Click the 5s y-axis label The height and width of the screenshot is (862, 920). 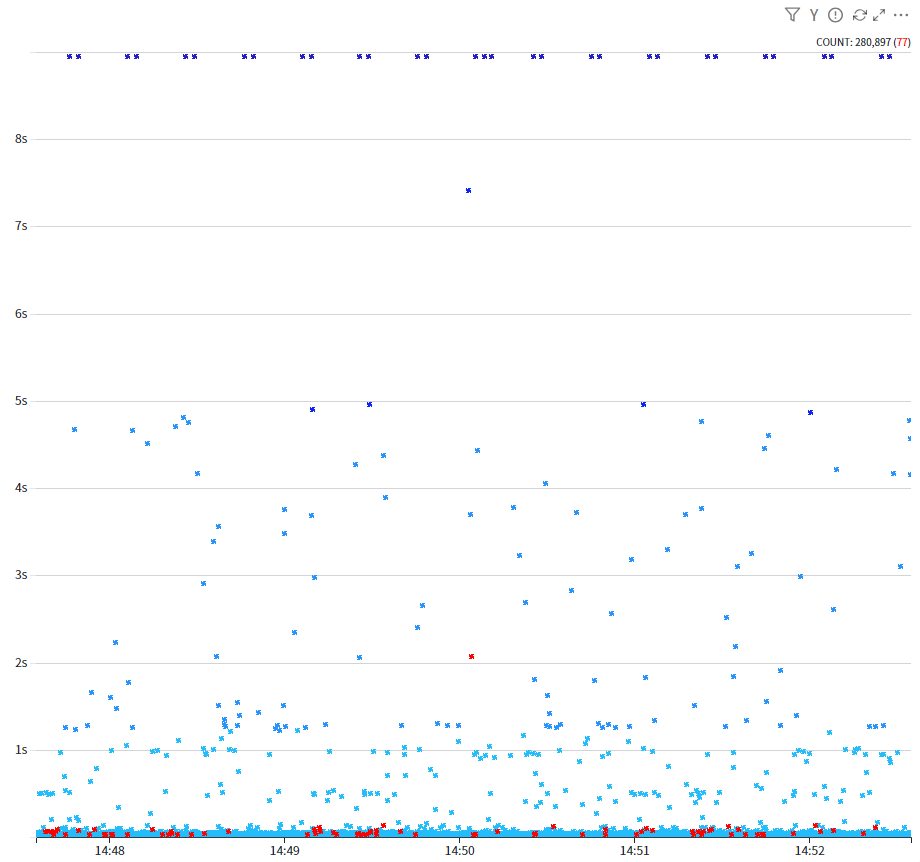[x=21, y=400]
